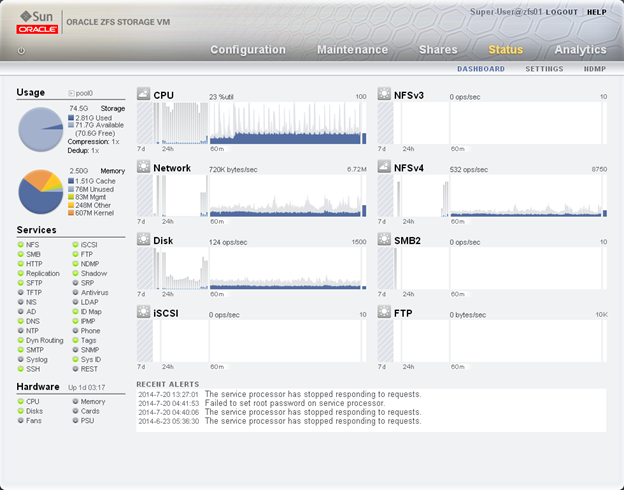The width and height of the screenshot is (624, 490).
Task: Click the '124 ops/sec' Disk value
Action: click(x=228, y=242)
